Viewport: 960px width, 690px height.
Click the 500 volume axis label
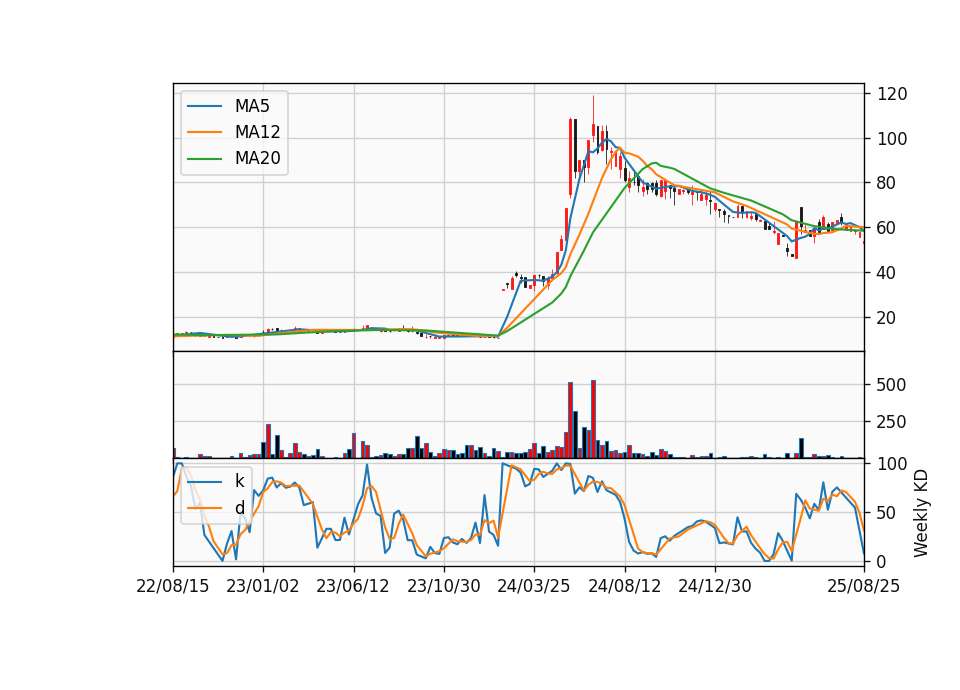click(x=891, y=384)
